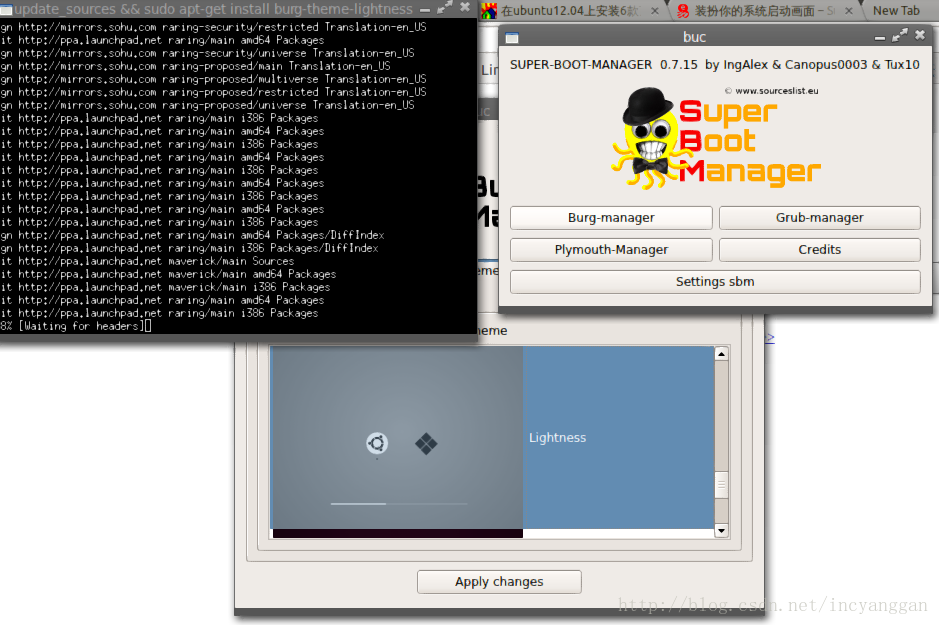
Task: Close the buc window
Action: [920, 35]
